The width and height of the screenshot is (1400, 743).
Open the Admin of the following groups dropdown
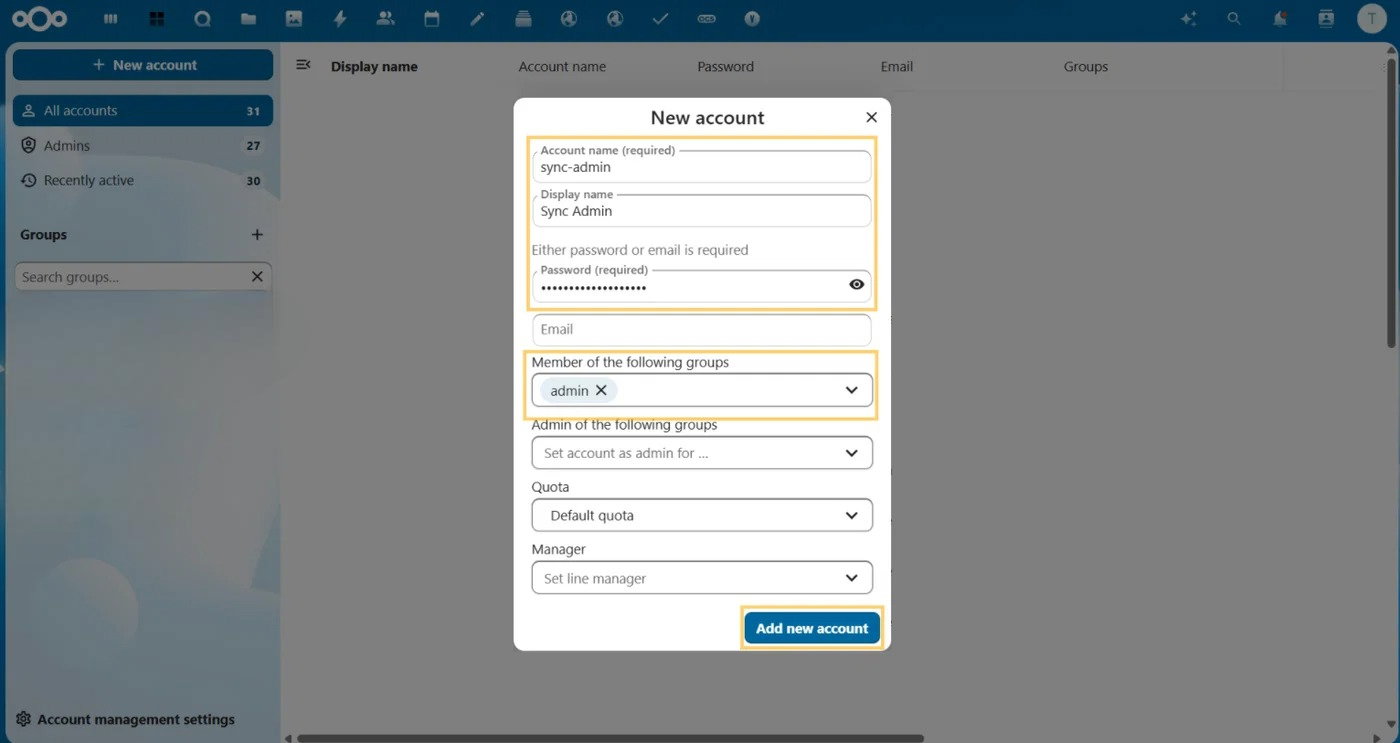point(702,453)
